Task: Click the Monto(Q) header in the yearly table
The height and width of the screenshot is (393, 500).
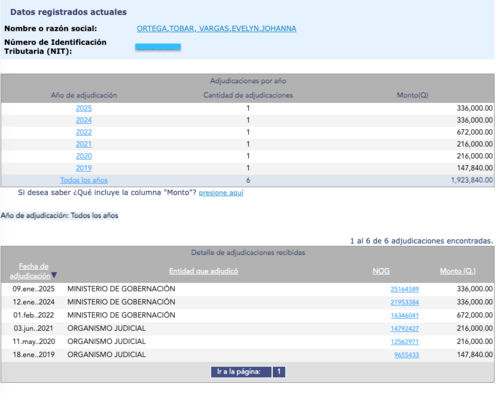Action: [412, 95]
